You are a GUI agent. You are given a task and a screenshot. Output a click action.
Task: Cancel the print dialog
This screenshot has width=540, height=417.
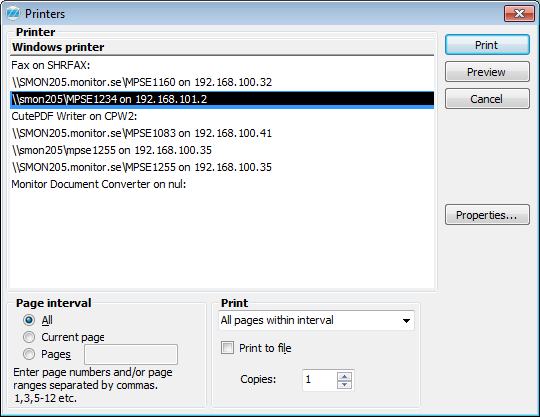tap(487, 99)
